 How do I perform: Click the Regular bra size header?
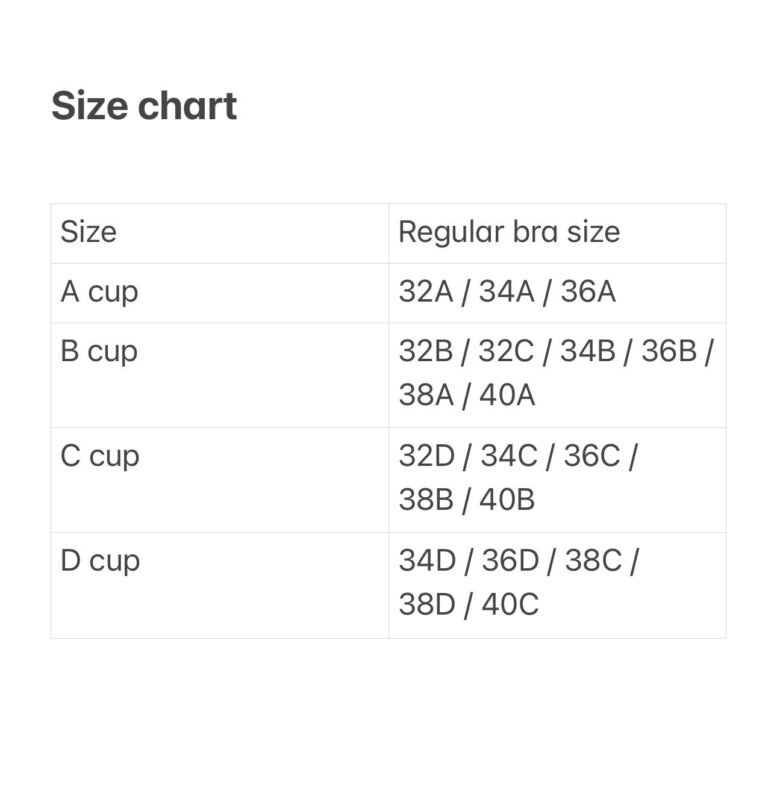tap(509, 232)
